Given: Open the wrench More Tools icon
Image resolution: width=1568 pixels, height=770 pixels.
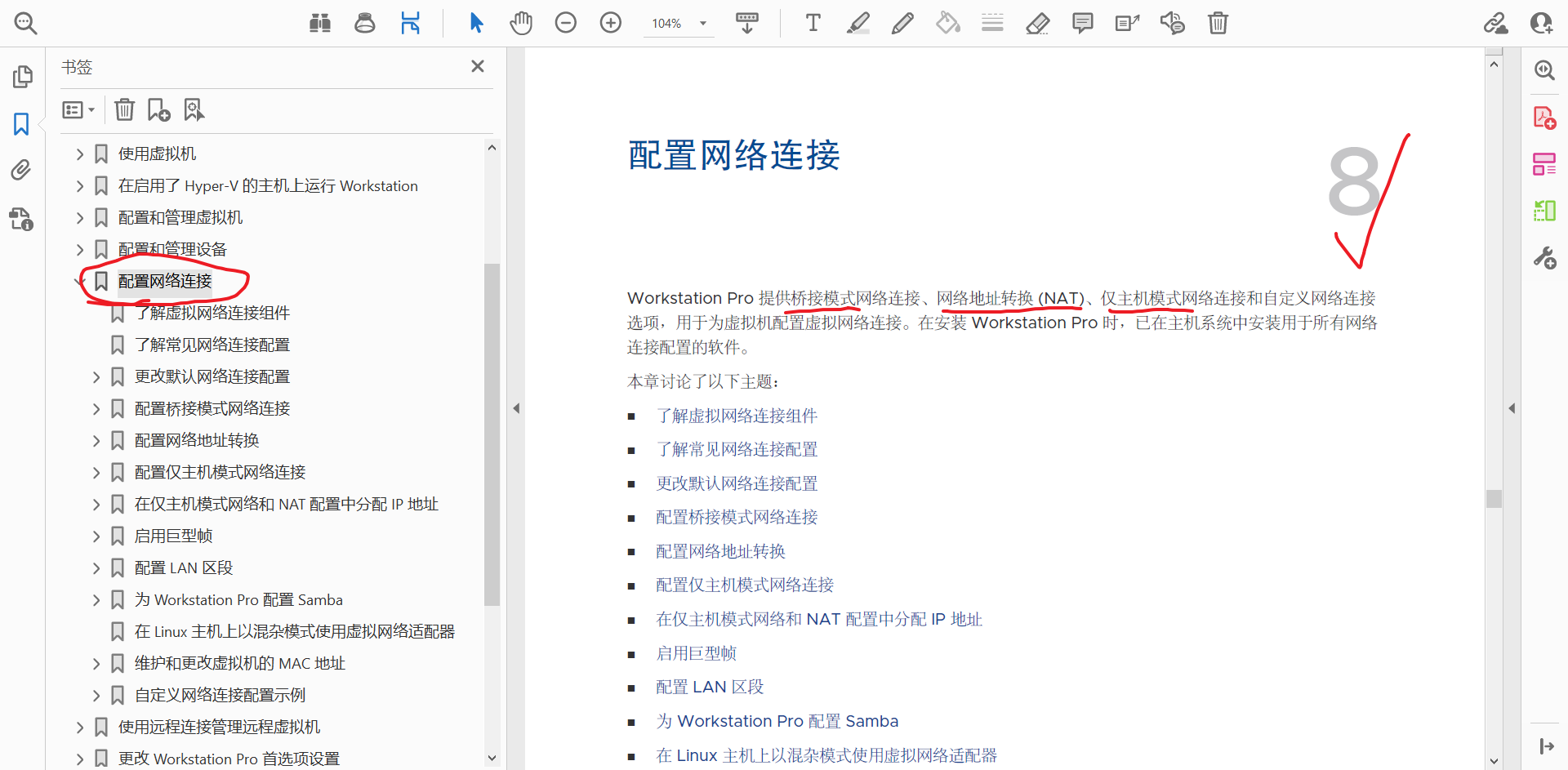Looking at the screenshot, I should point(1544,258).
